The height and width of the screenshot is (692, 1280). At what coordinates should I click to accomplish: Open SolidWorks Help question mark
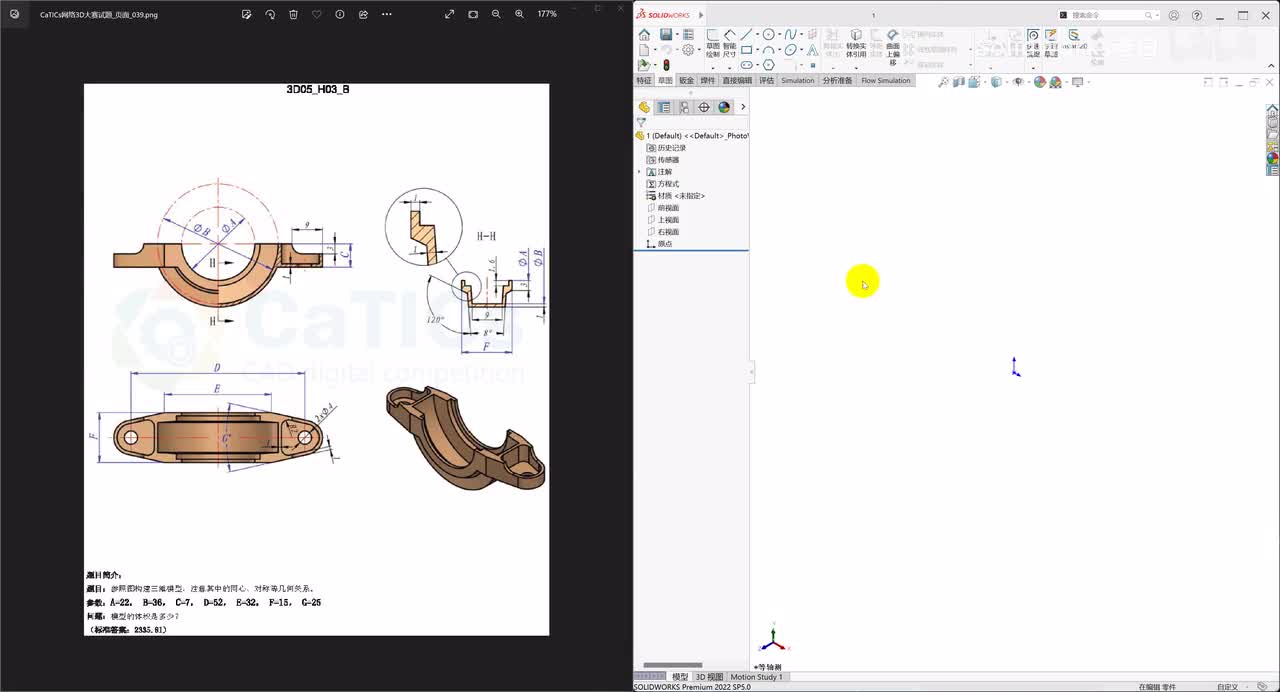[1197, 15]
